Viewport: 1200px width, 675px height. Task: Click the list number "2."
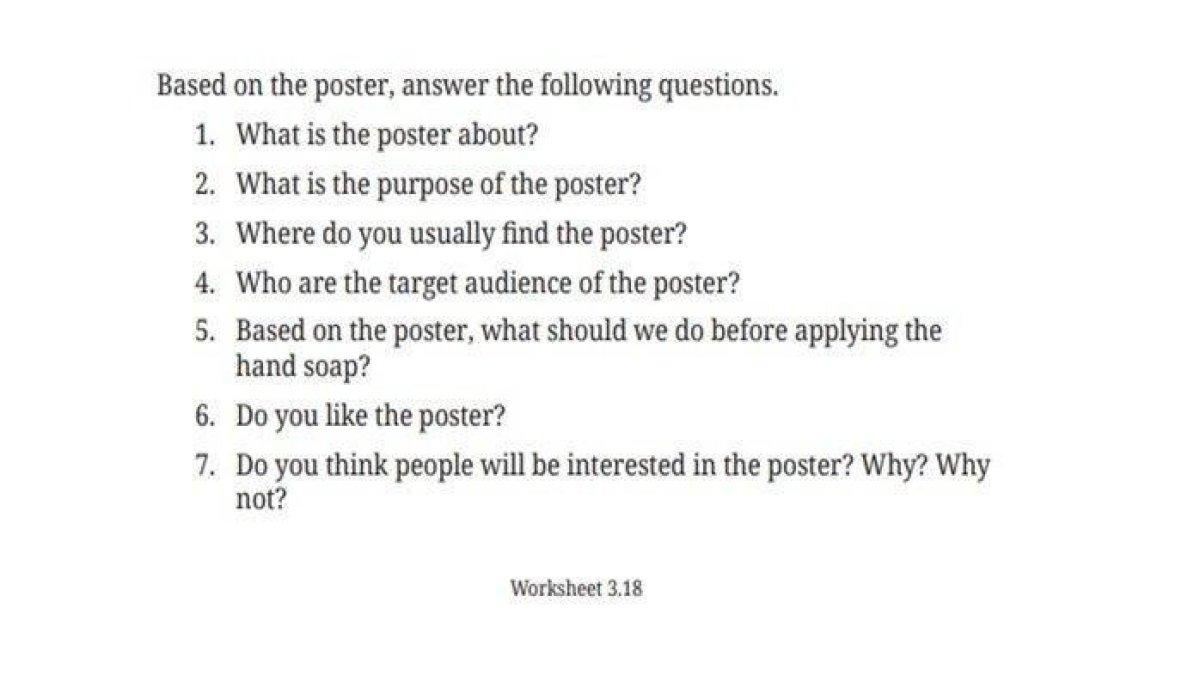tap(207, 185)
